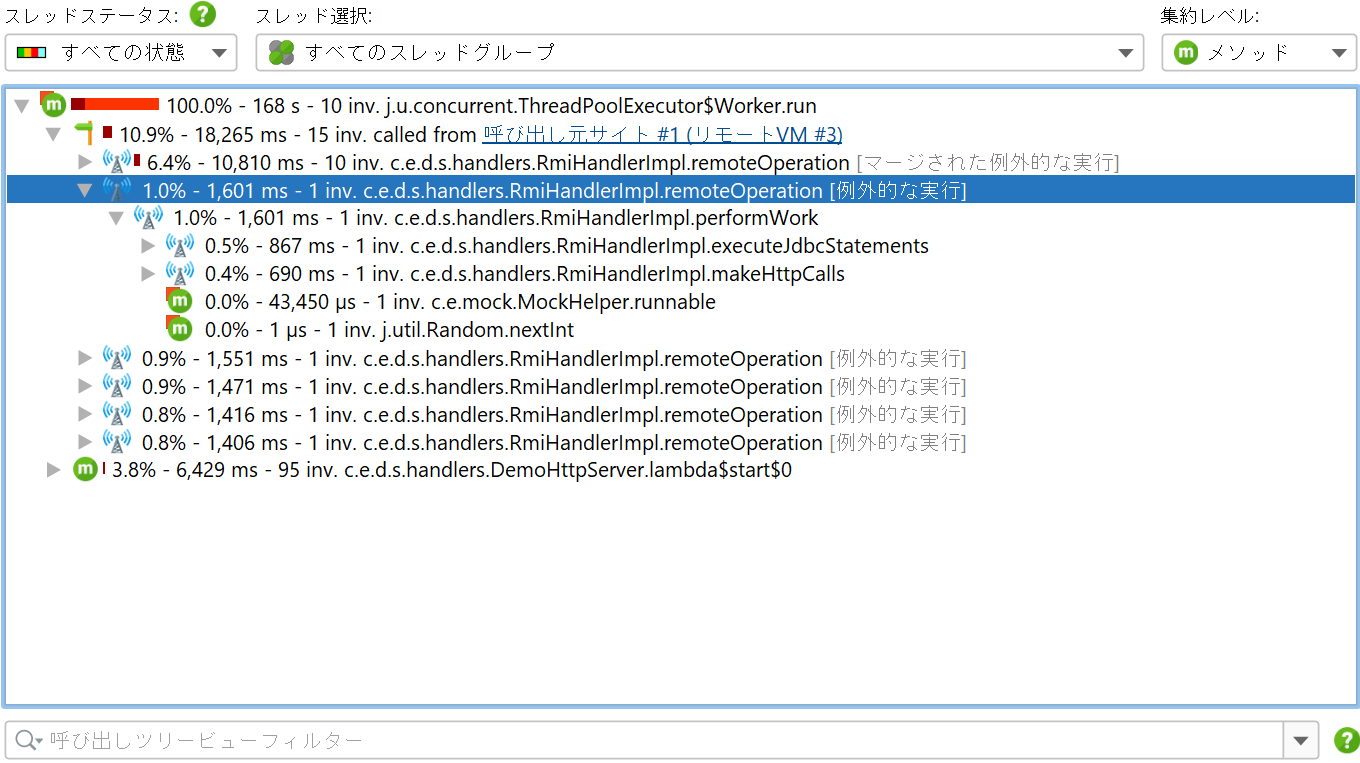This screenshot has height=763, width=1360.
Task: Click the スレッドステータス: label
Action: (x=92, y=16)
